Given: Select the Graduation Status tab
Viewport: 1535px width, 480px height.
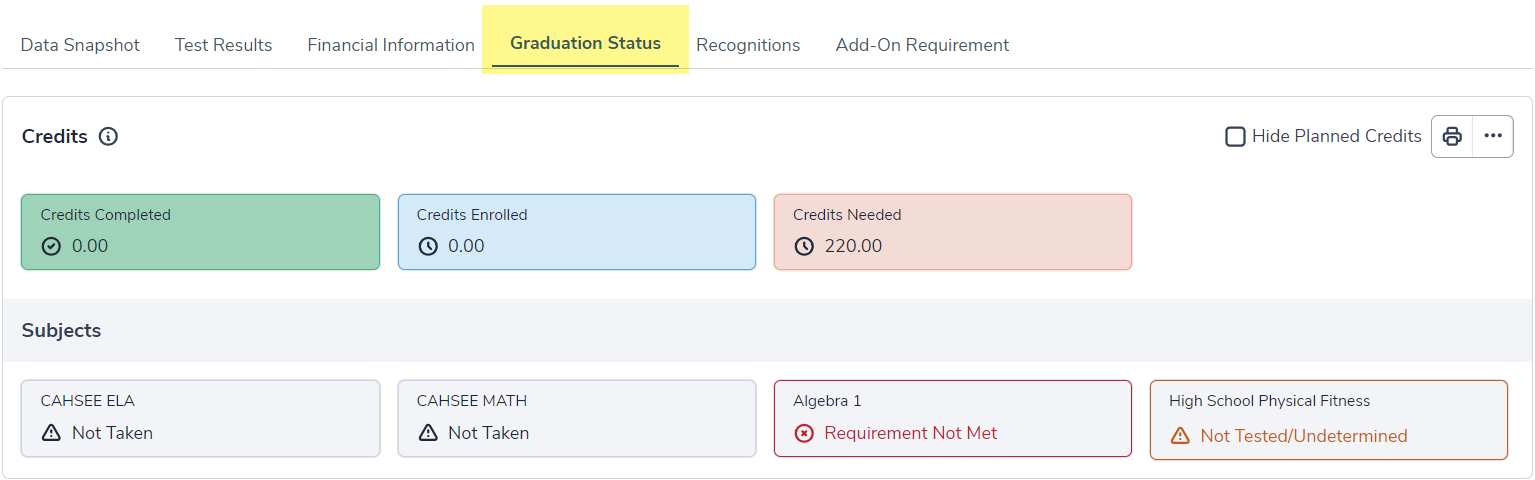Looking at the screenshot, I should (585, 43).
